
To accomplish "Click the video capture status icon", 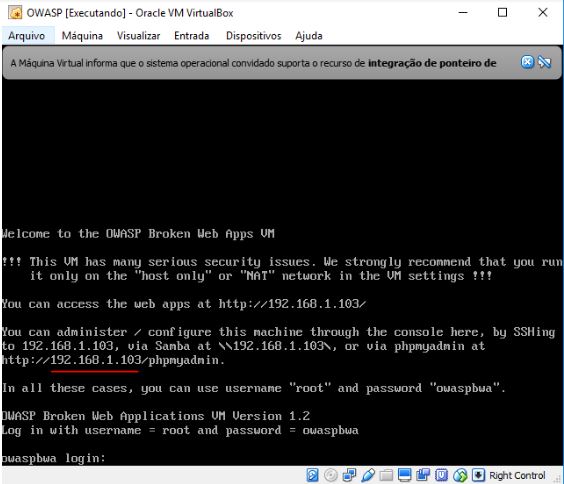I will click(423, 475).
